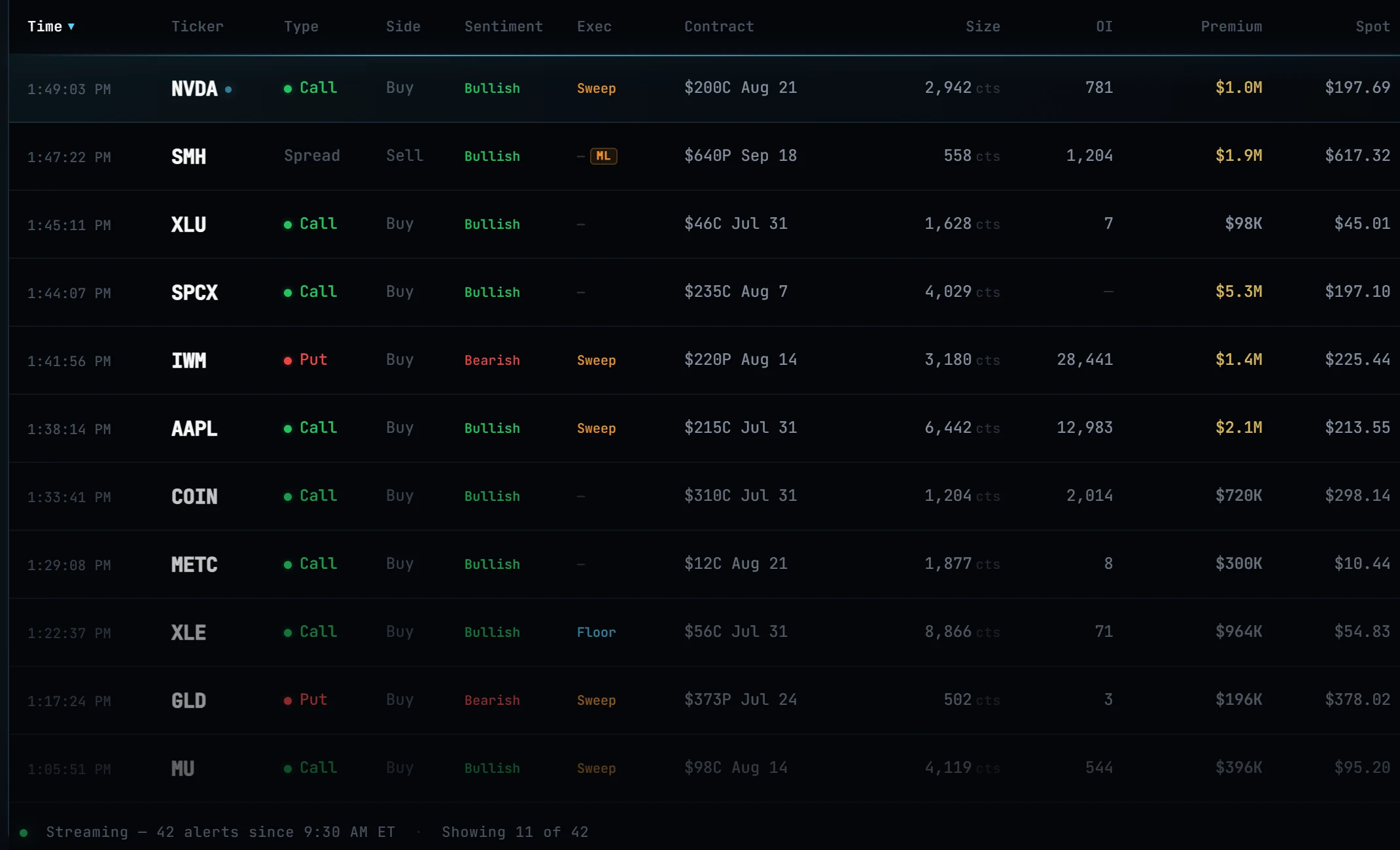Sort by Size column header

pyautogui.click(x=983, y=27)
